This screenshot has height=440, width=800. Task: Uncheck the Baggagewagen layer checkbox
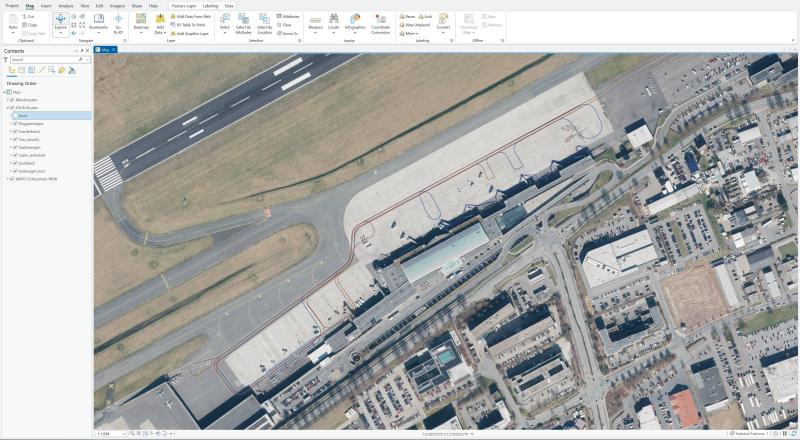(16, 124)
